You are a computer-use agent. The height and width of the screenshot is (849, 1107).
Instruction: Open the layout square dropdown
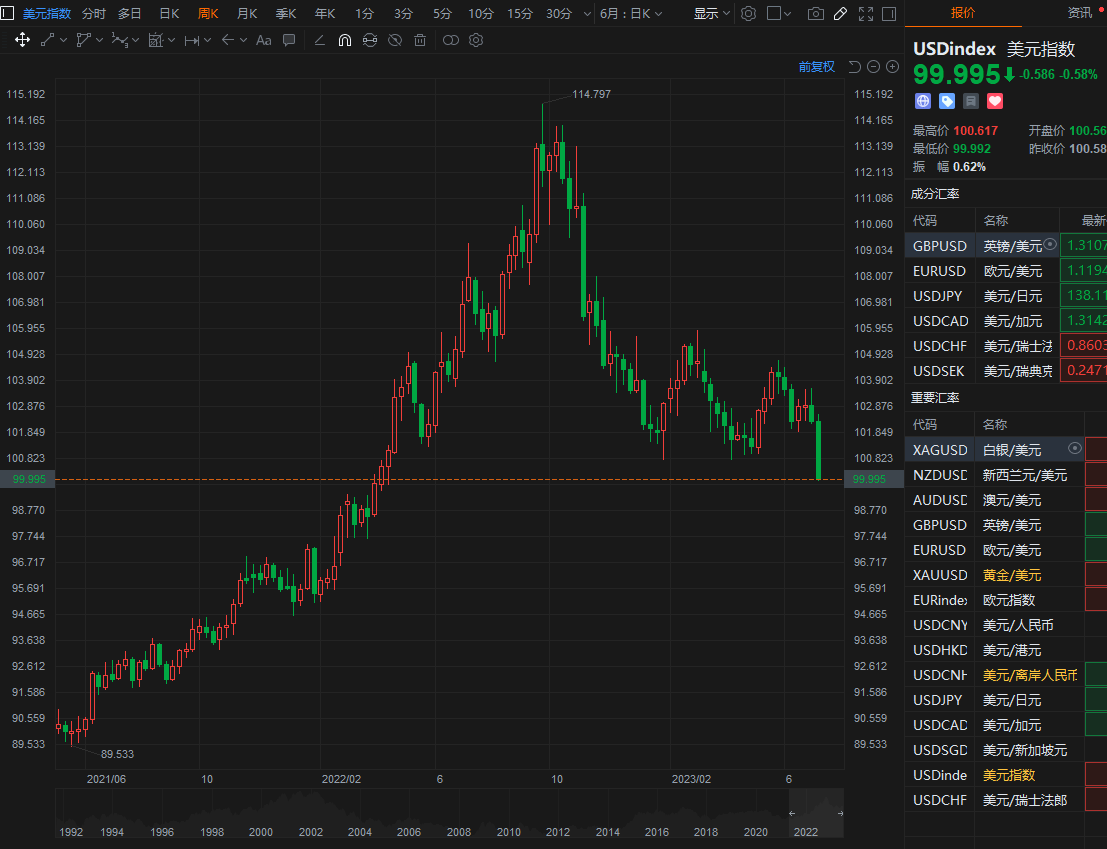[x=779, y=13]
